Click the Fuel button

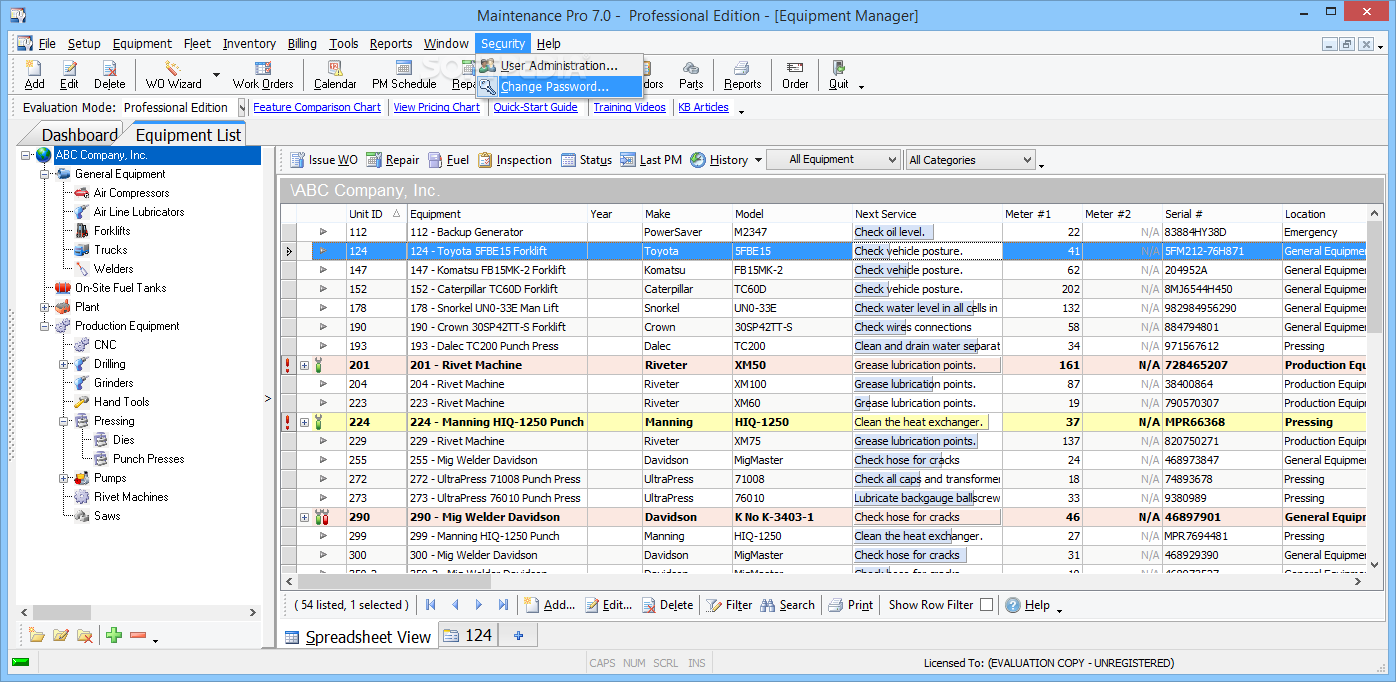tap(448, 160)
